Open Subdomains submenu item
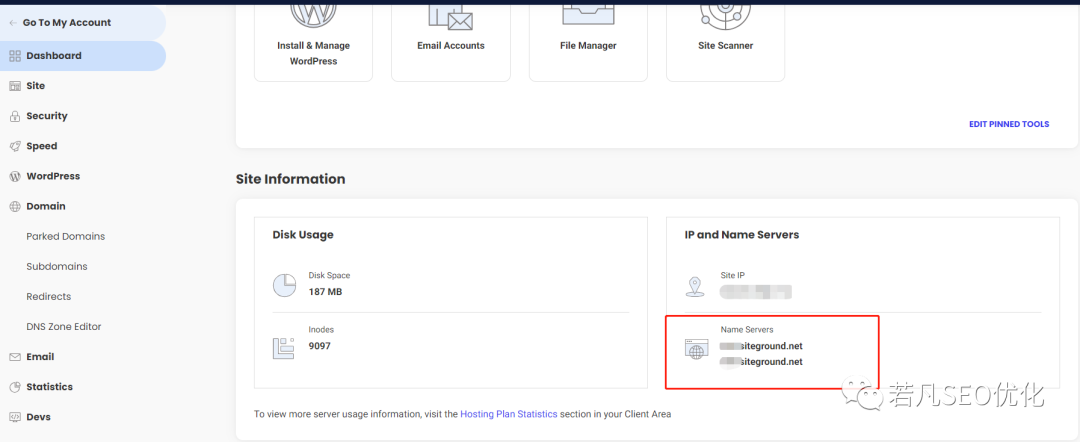The width and height of the screenshot is (1080, 442). coord(56,266)
